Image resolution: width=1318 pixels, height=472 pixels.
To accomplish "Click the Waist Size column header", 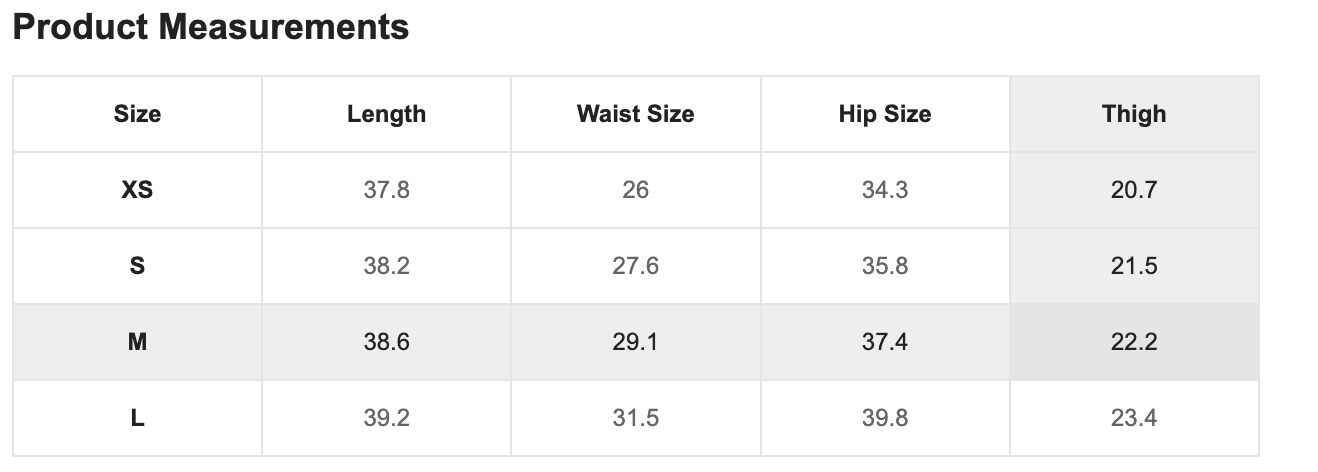I will click(635, 114).
